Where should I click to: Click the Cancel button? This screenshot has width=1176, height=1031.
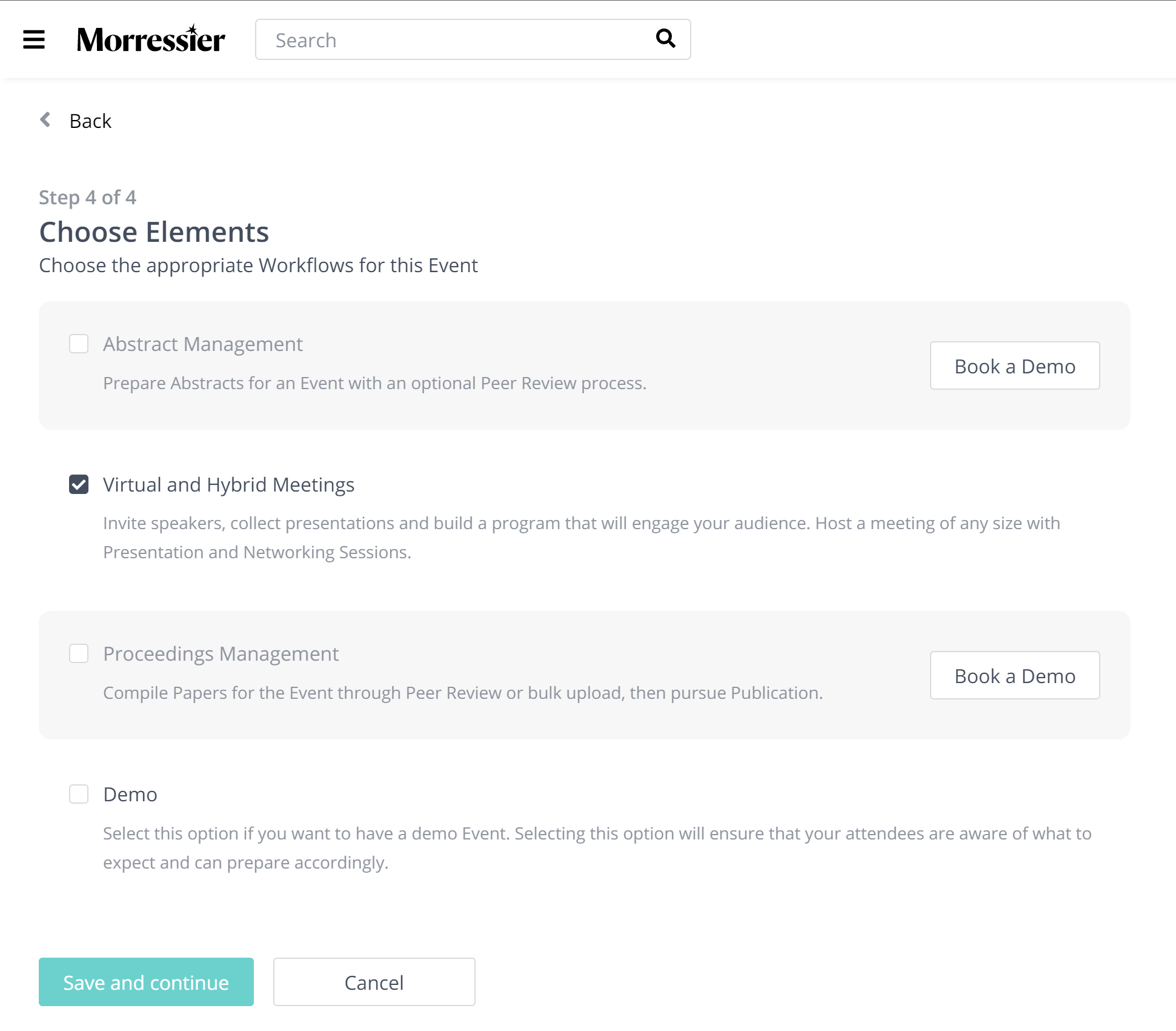[374, 982]
